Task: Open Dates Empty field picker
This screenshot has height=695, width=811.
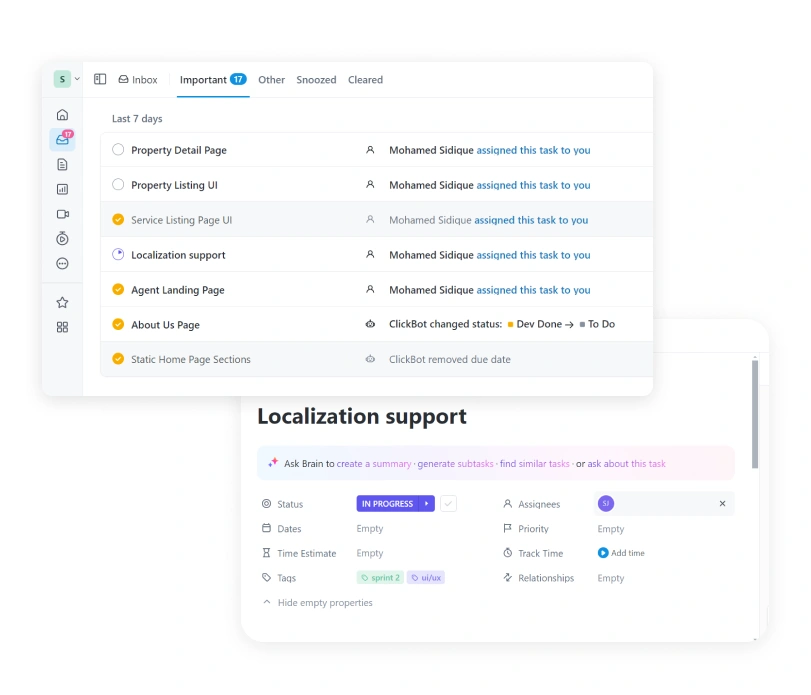Action: click(370, 528)
